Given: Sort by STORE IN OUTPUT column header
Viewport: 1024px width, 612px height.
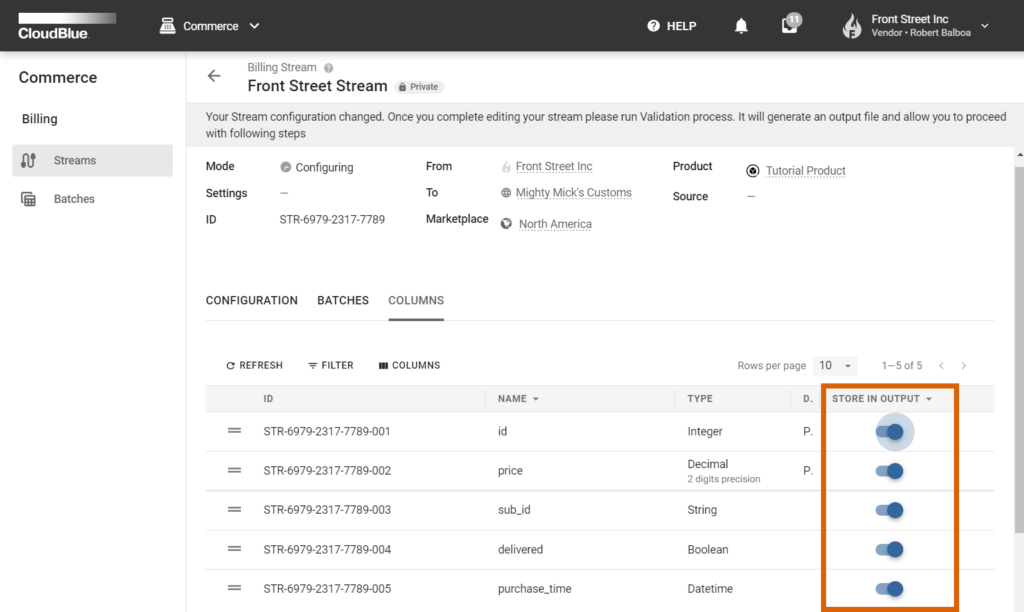Looking at the screenshot, I should click(x=882, y=398).
